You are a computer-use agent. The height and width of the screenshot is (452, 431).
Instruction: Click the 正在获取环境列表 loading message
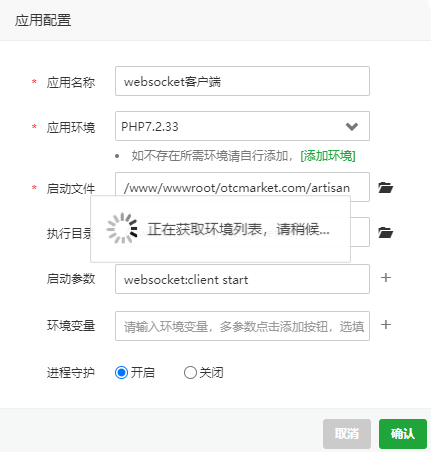(239, 229)
